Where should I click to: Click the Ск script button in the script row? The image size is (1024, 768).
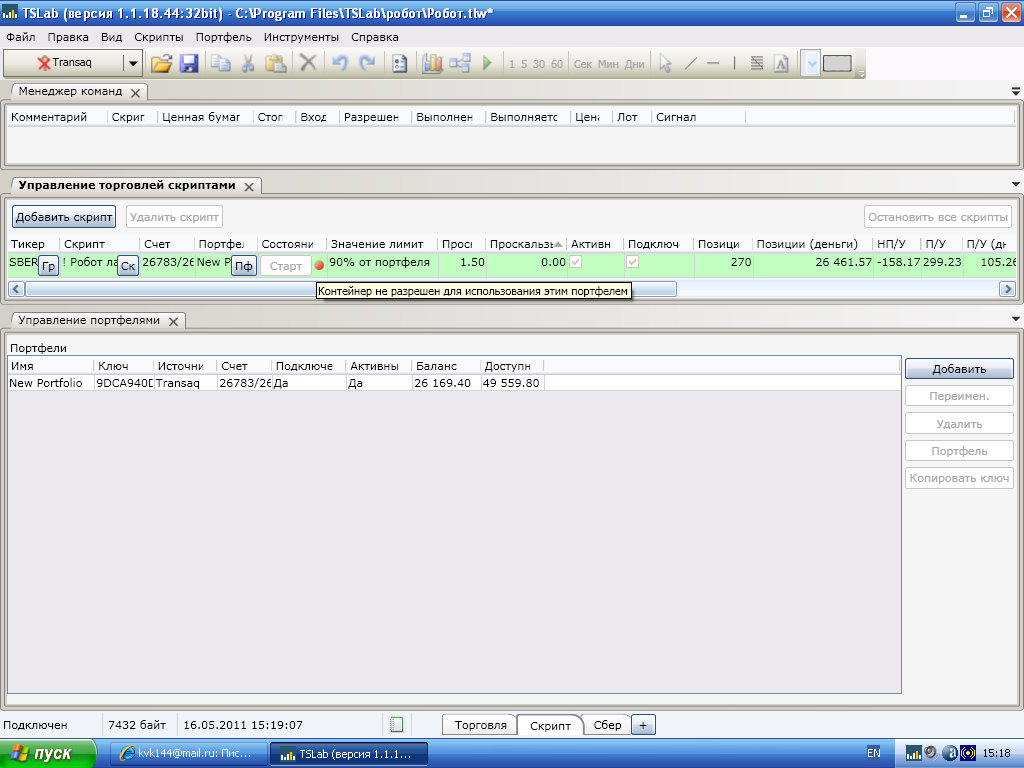click(128, 266)
